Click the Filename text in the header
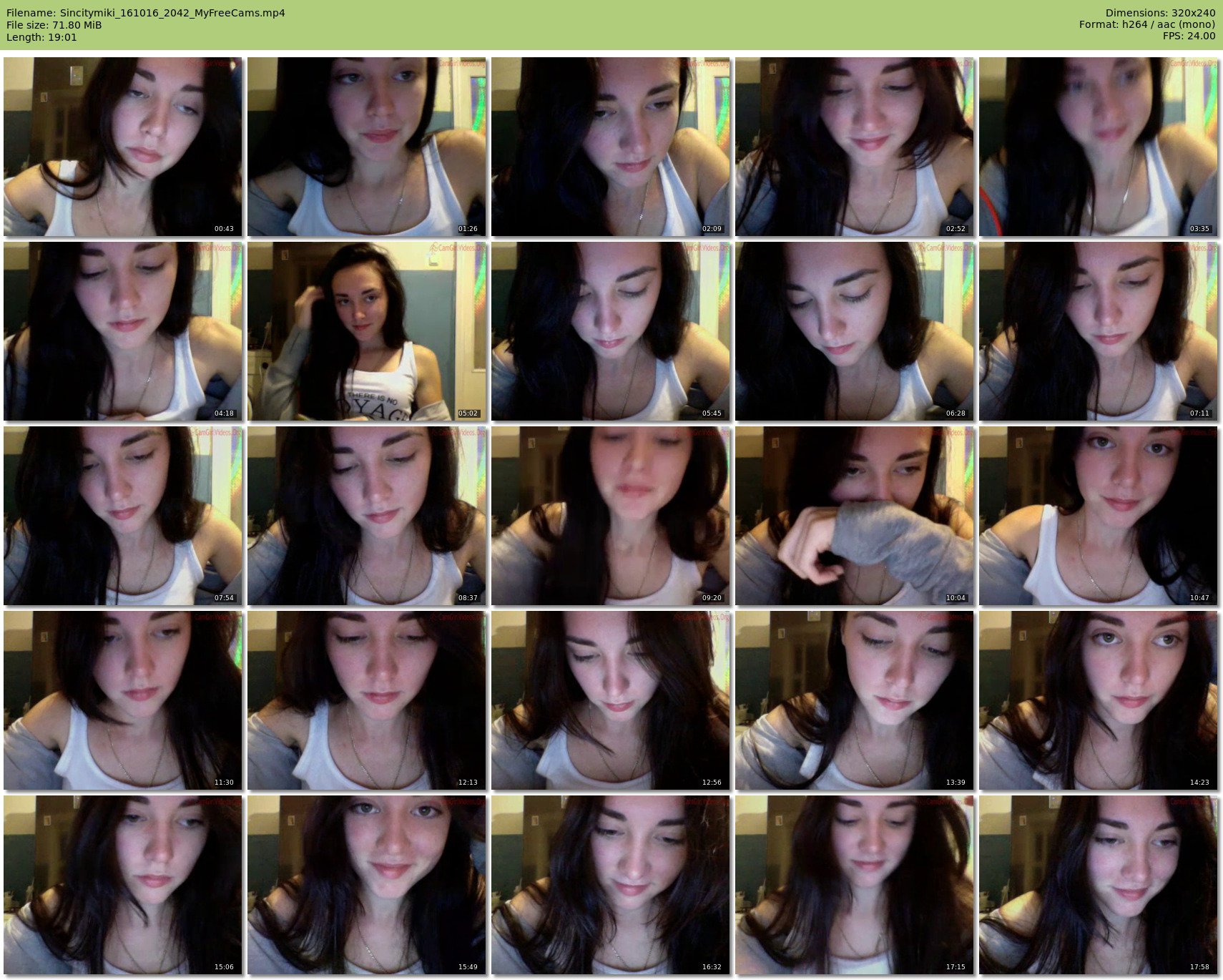 (x=146, y=13)
